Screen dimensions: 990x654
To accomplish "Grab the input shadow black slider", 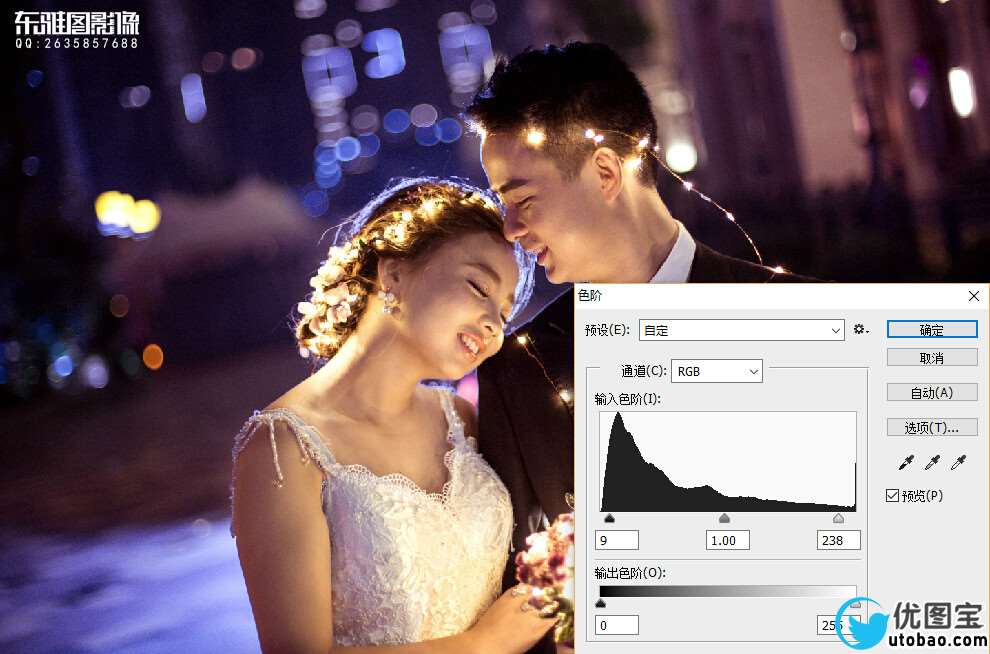I will (x=609, y=518).
